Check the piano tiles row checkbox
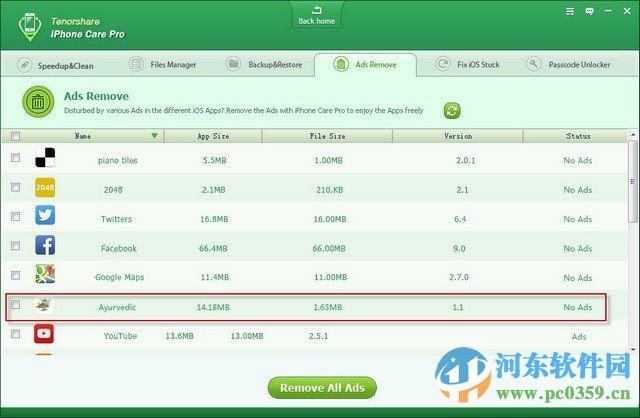Viewport: 640px width, 418px height. pyautogui.click(x=16, y=158)
